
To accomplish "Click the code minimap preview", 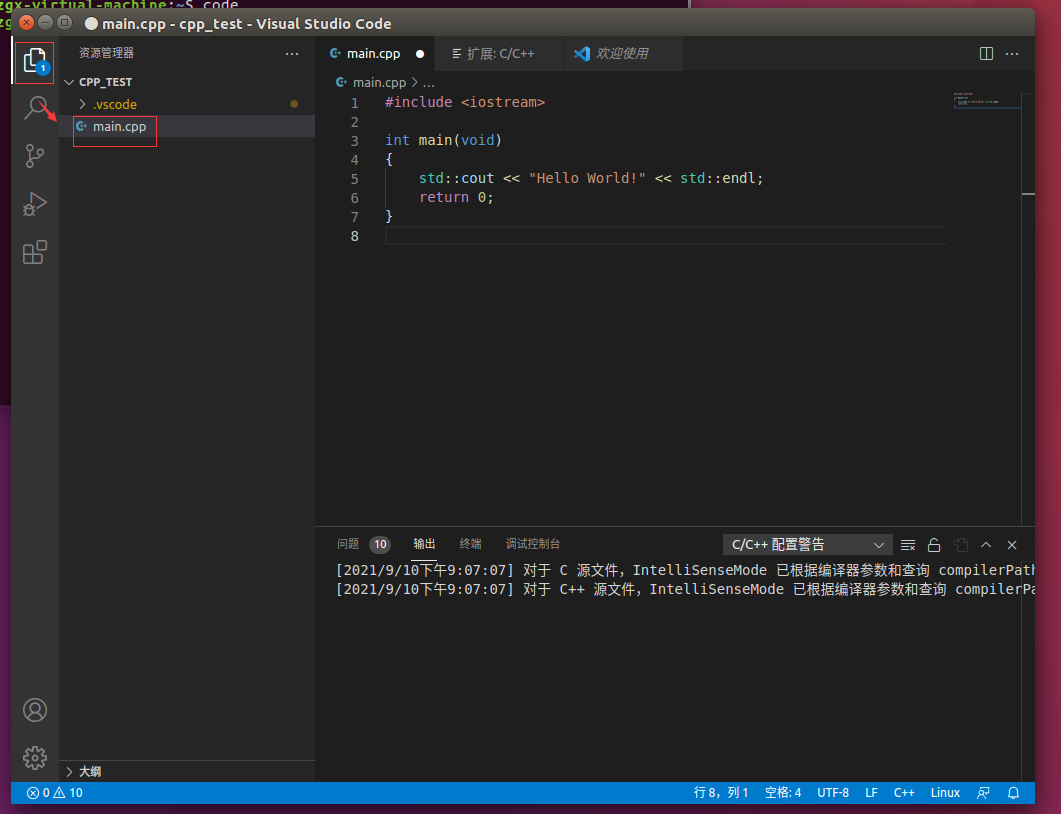I will point(986,101).
